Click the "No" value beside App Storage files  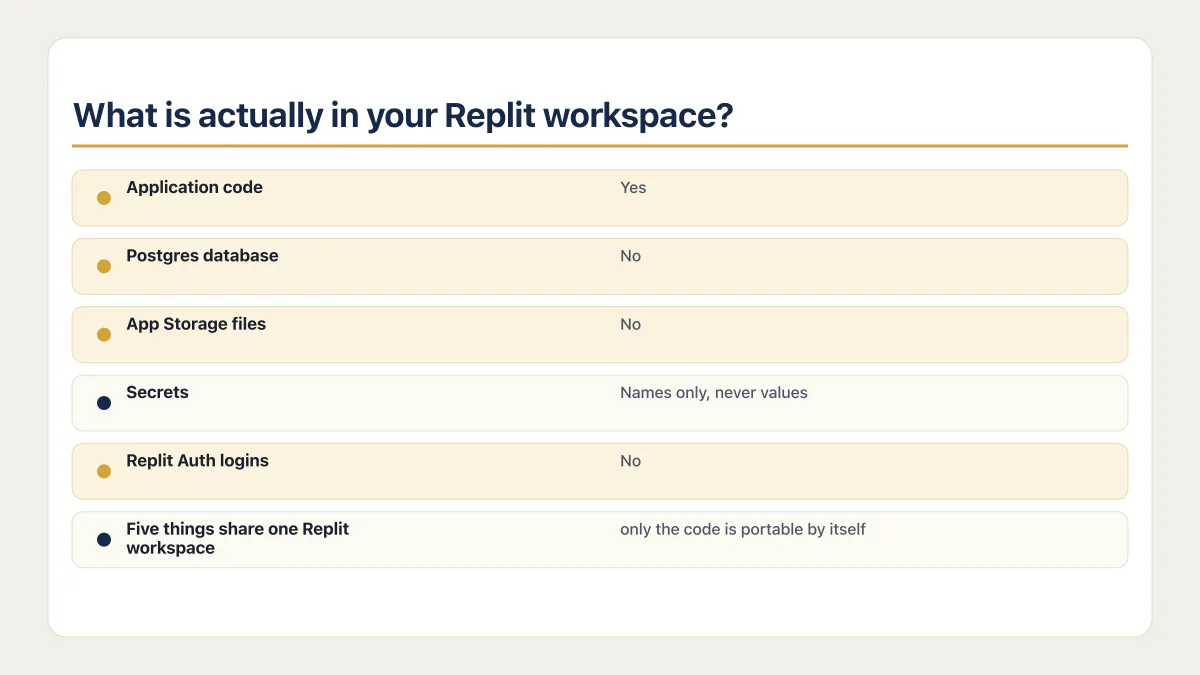[x=630, y=324]
